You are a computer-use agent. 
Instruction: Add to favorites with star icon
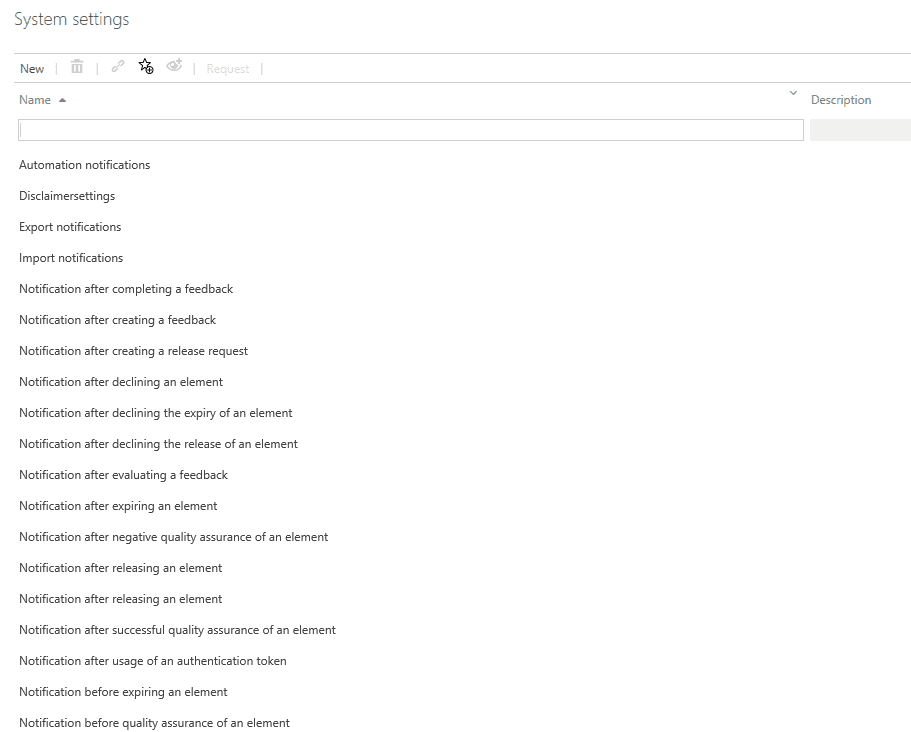[146, 66]
